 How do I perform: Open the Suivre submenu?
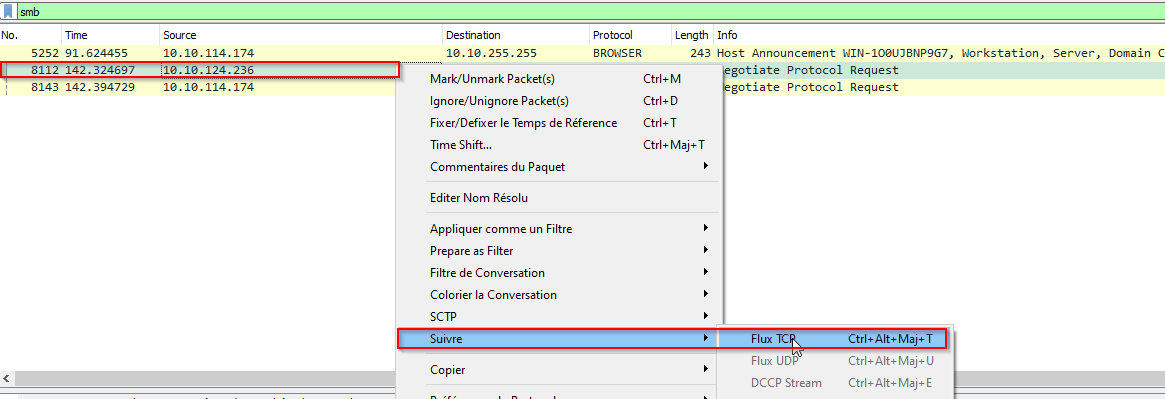[x=559, y=339]
